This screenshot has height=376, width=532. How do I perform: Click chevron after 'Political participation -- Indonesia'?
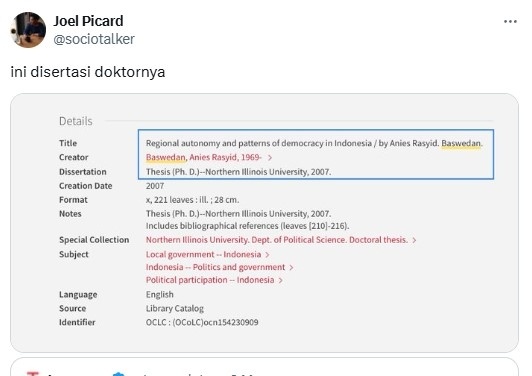click(280, 280)
